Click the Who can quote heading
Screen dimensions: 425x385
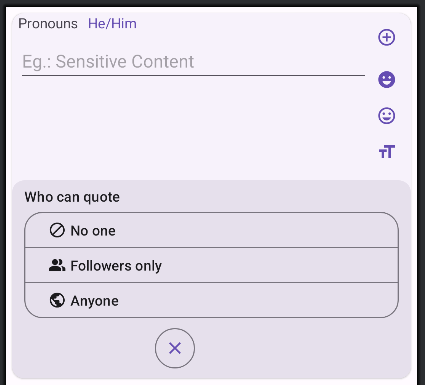(72, 197)
